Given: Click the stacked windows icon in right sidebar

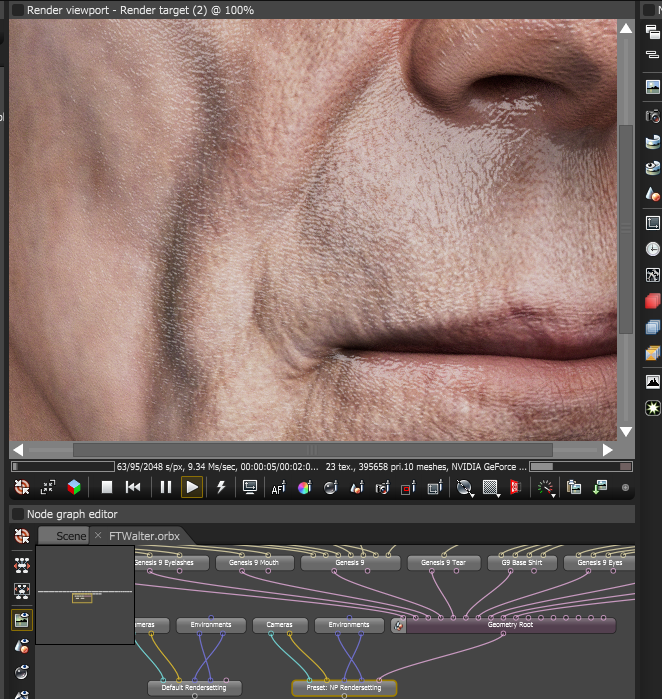Looking at the screenshot, I should pyautogui.click(x=653, y=32).
